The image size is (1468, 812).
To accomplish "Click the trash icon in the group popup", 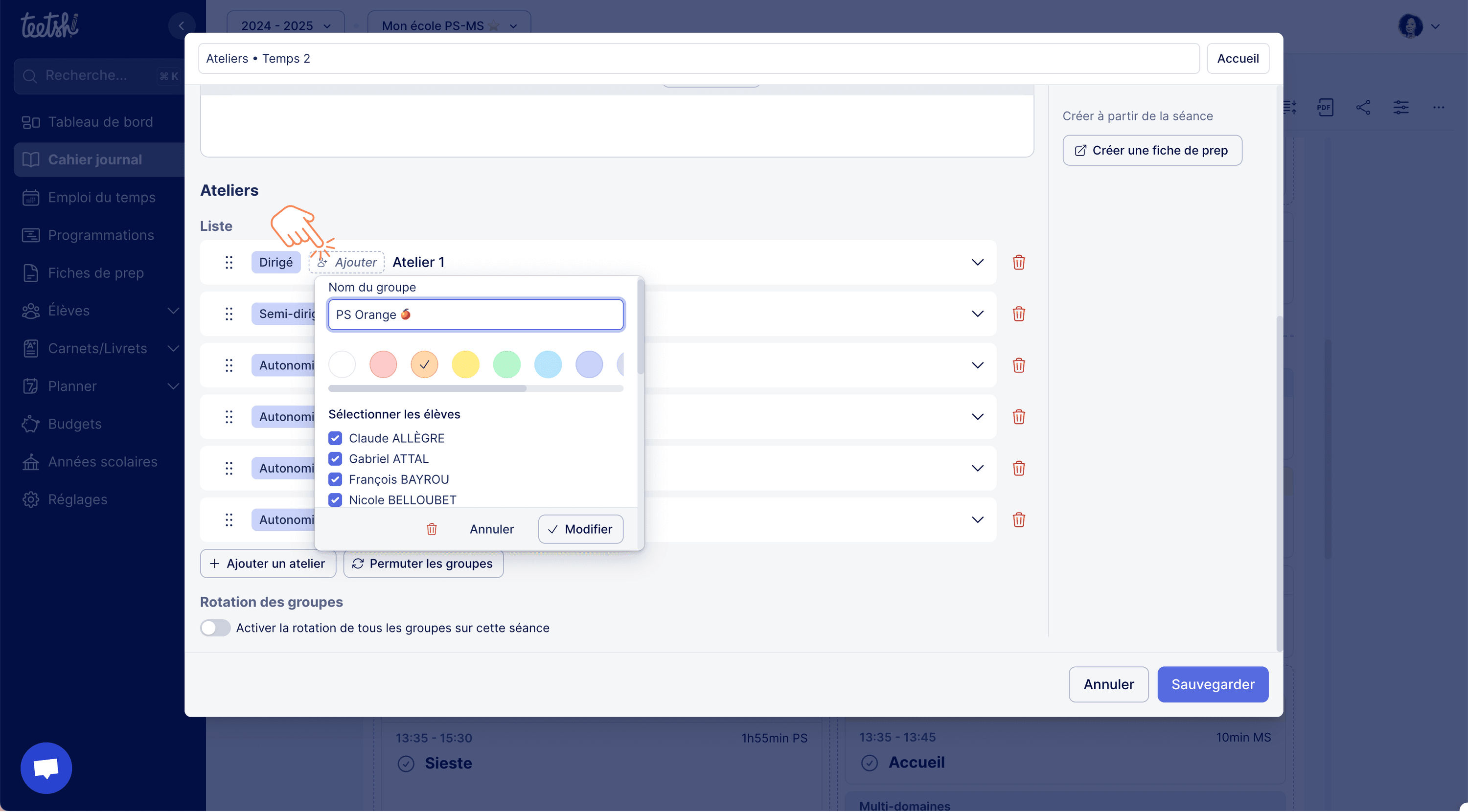I will [x=432, y=529].
